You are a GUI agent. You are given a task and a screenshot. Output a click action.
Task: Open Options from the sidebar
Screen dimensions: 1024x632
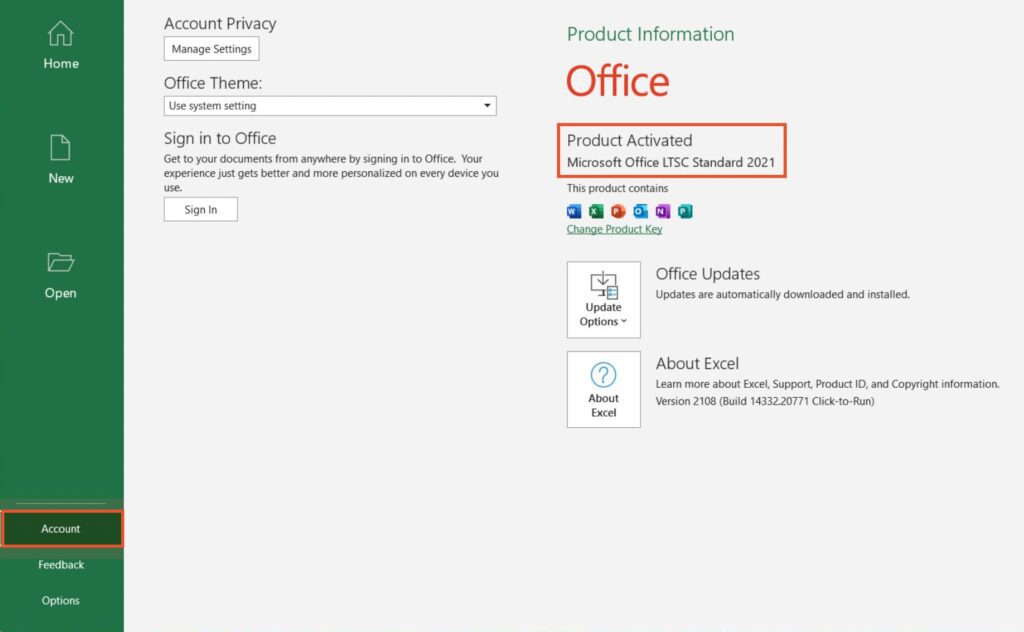pyautogui.click(x=61, y=601)
